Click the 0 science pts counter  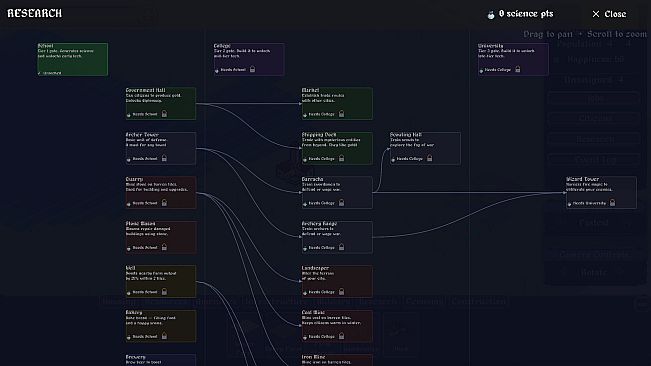pos(526,14)
